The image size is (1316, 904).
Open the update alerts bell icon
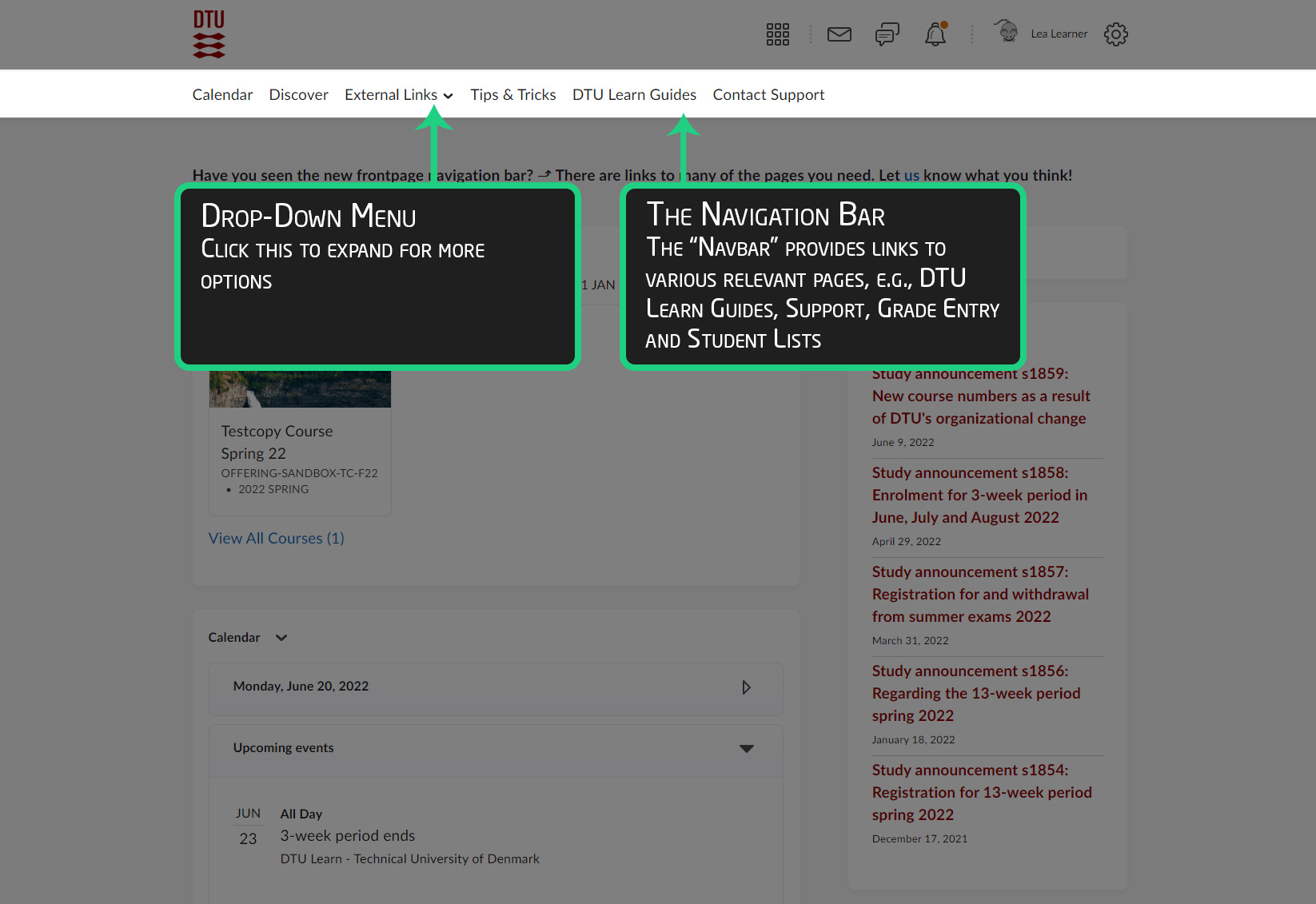click(x=935, y=34)
